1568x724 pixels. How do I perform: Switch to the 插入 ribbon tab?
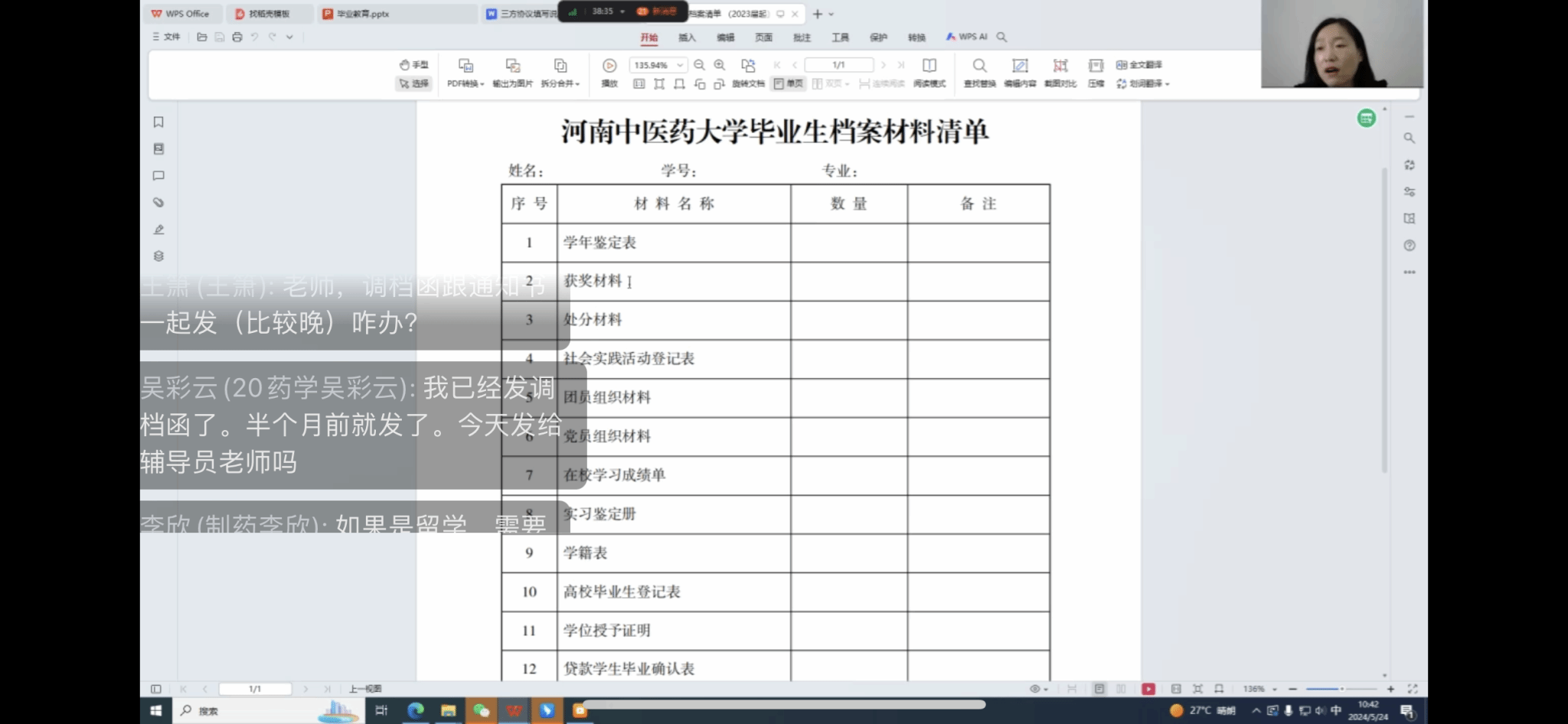687,38
